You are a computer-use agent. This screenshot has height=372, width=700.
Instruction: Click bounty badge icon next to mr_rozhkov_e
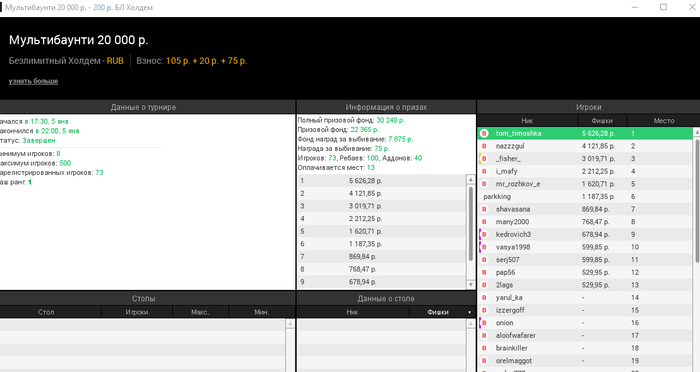coord(484,184)
